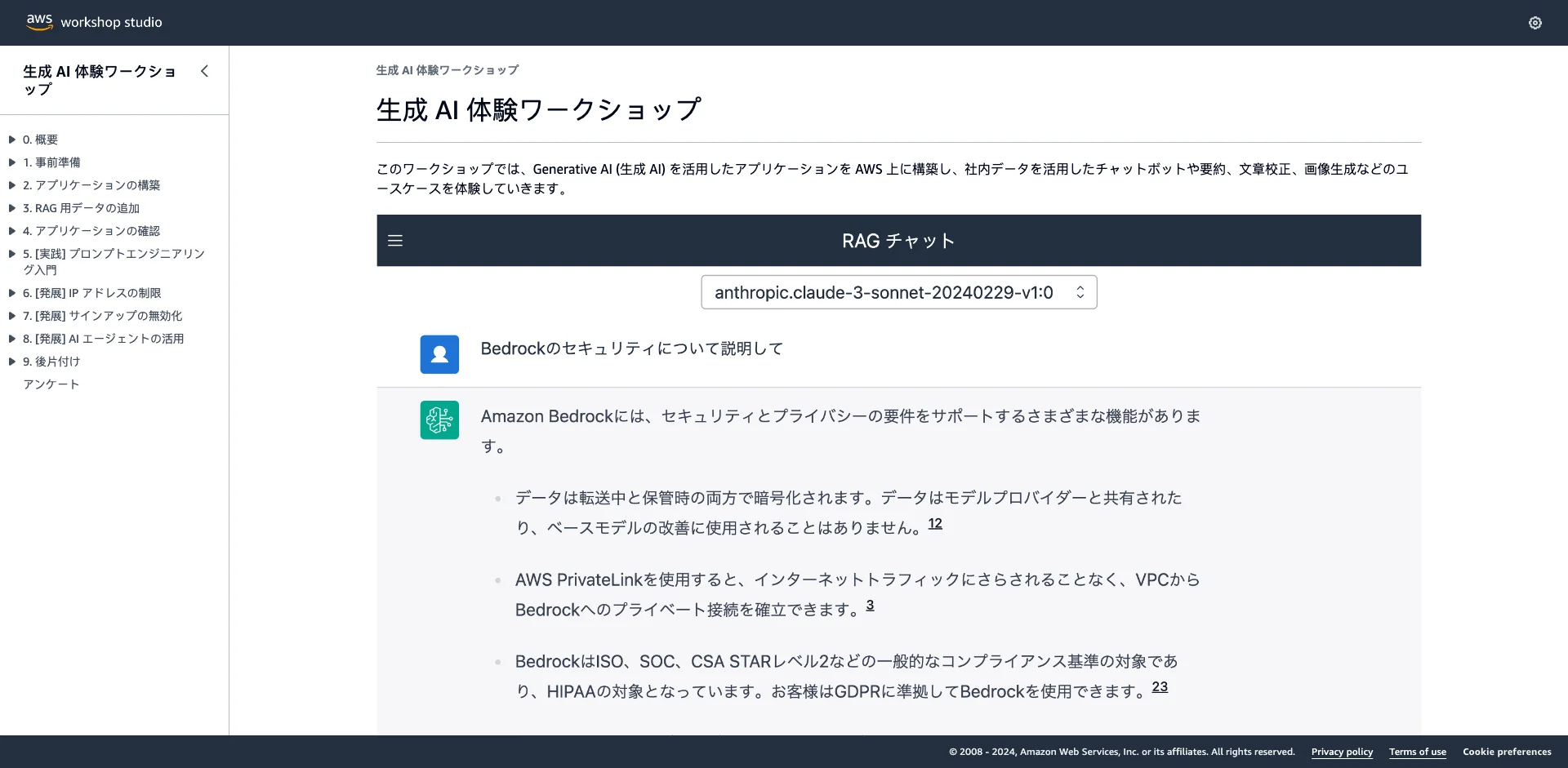Open the anthropic.claude-3-sonnet model dropdown
The image size is (1568, 768).
tap(898, 292)
